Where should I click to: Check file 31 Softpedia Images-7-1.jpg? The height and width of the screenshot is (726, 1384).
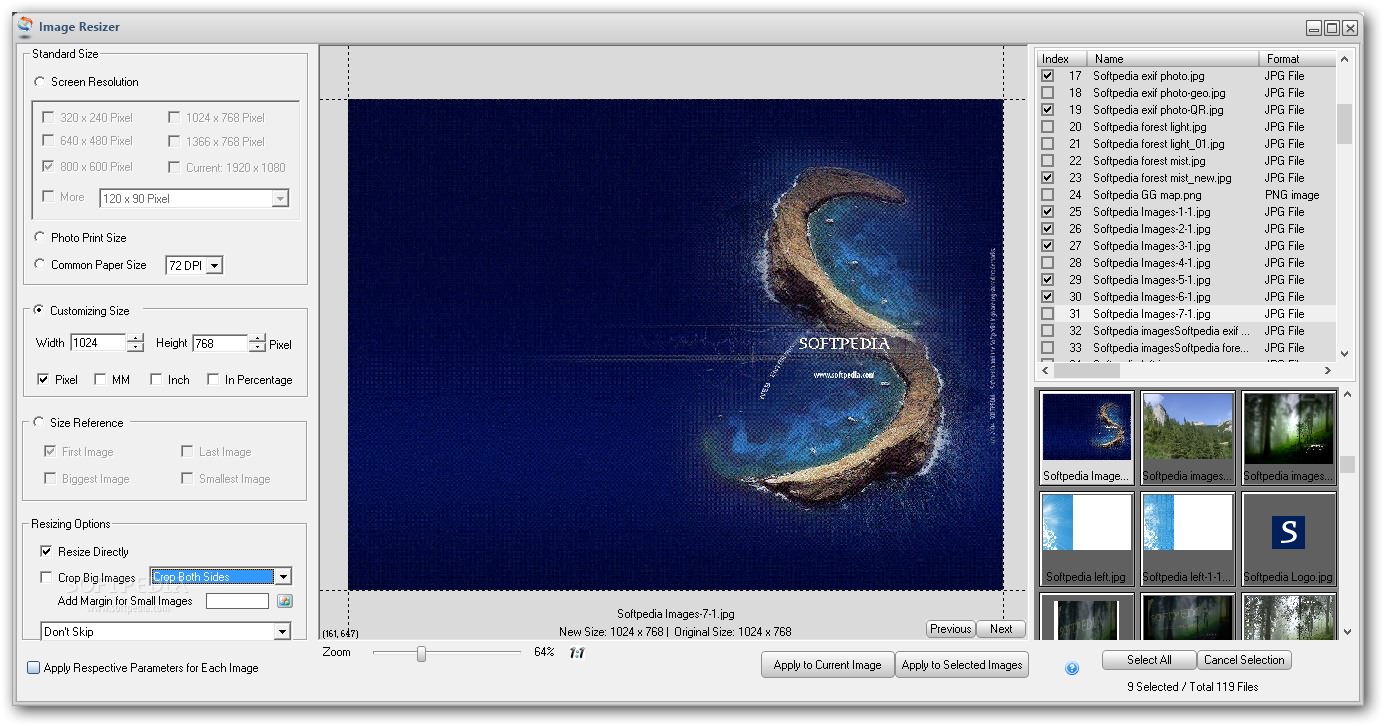point(1048,314)
